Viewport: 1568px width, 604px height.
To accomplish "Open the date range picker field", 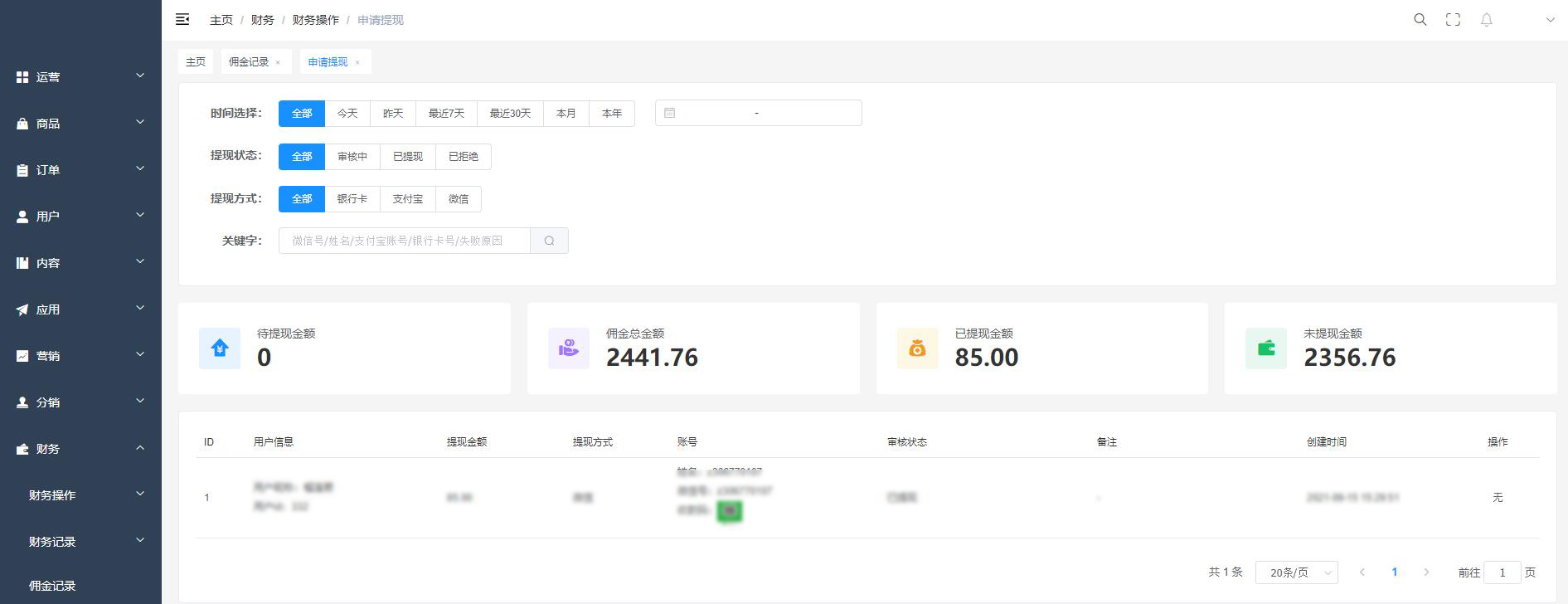I will 759,113.
